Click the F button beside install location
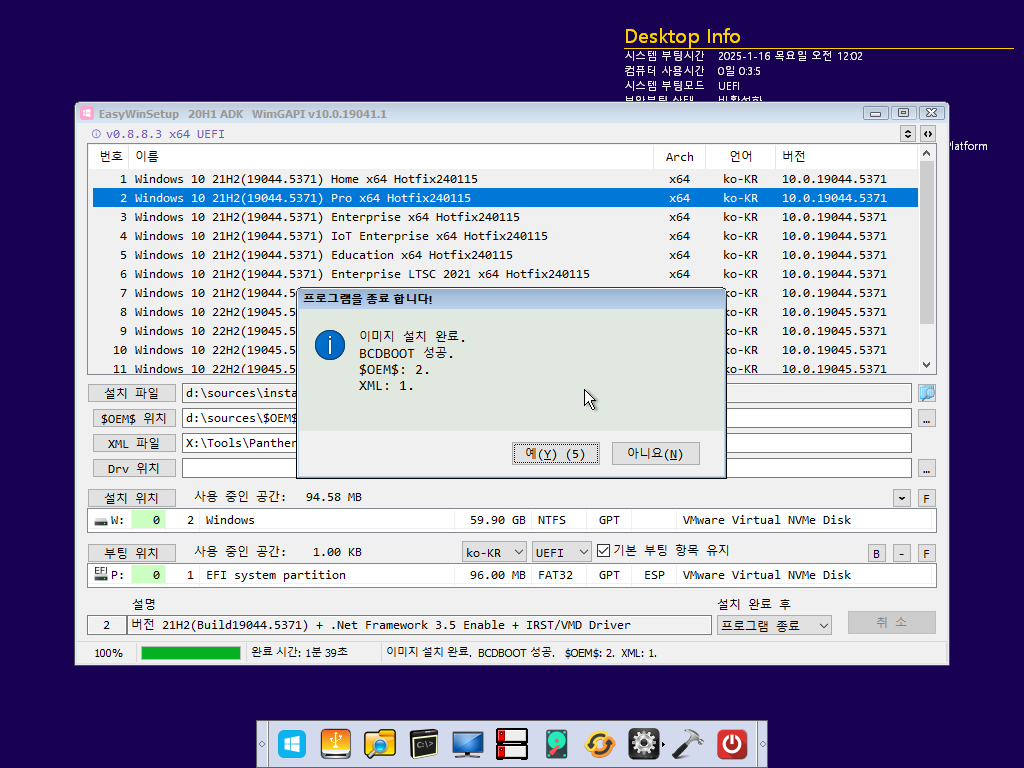 926,498
